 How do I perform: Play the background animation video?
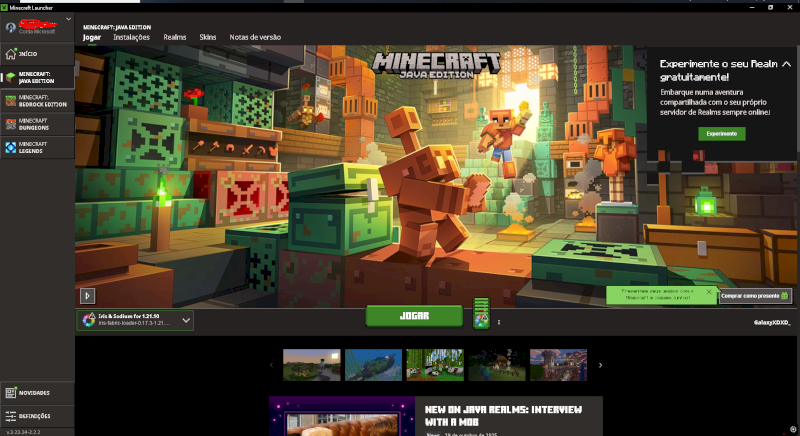tap(87, 296)
